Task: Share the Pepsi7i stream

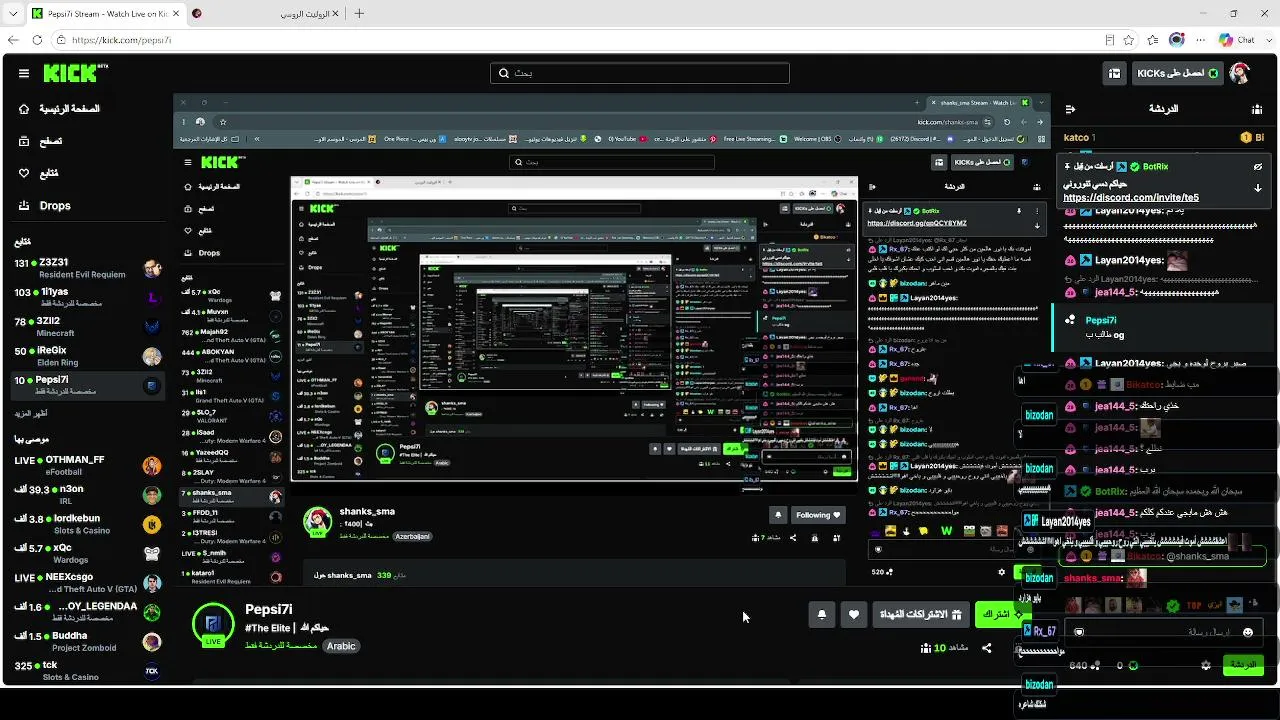Action: click(987, 648)
